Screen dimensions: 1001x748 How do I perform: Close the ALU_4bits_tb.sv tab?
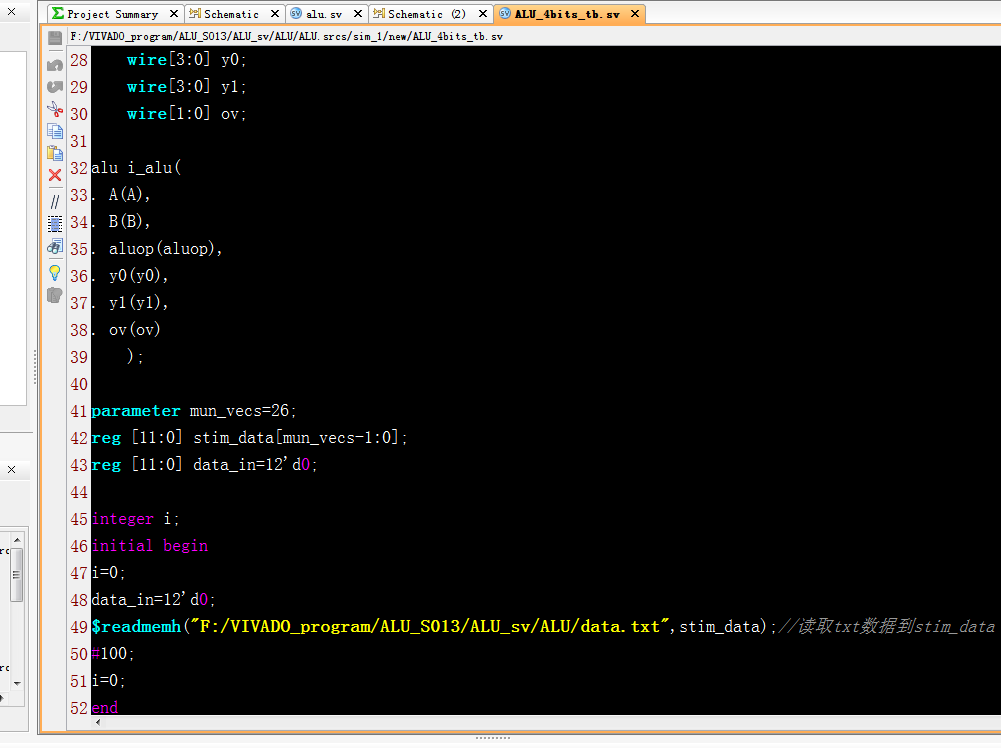[x=635, y=14]
